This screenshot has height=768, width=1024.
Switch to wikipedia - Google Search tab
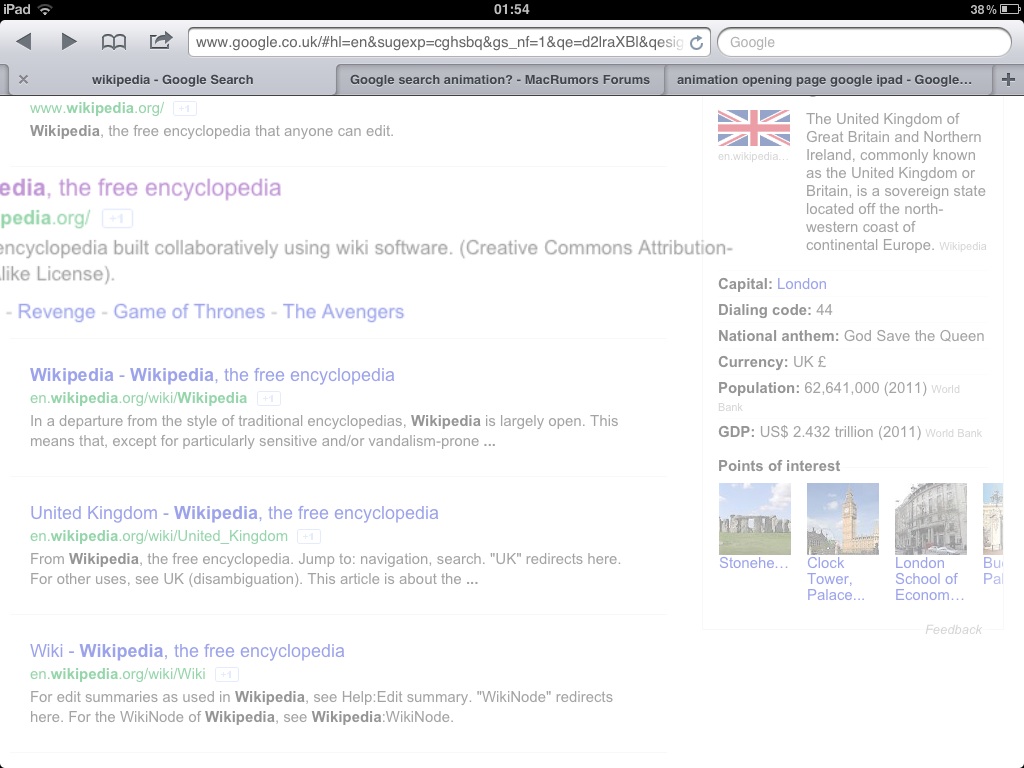tap(172, 80)
